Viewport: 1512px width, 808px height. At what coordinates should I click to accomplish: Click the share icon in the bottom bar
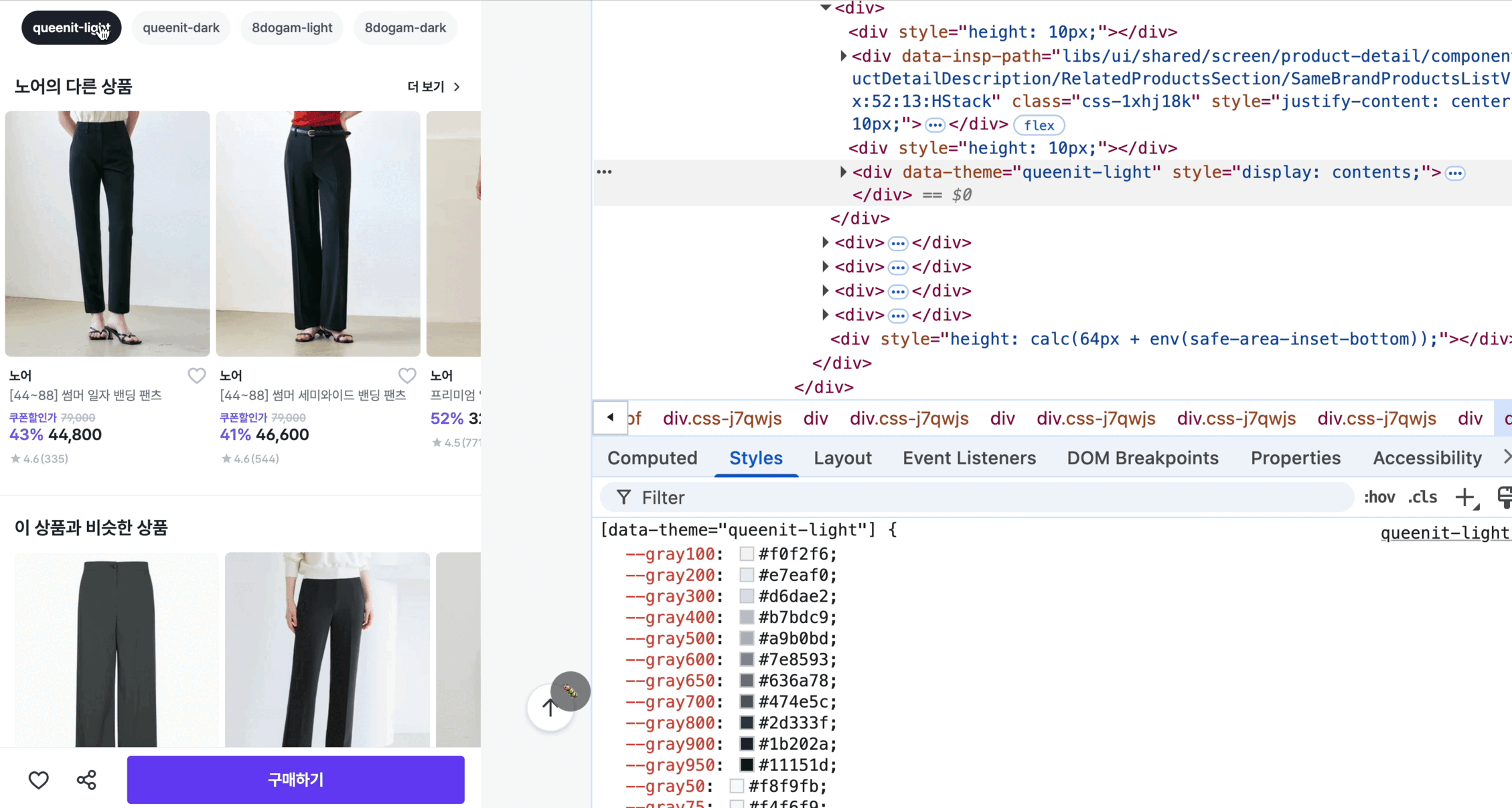pyautogui.click(x=86, y=780)
